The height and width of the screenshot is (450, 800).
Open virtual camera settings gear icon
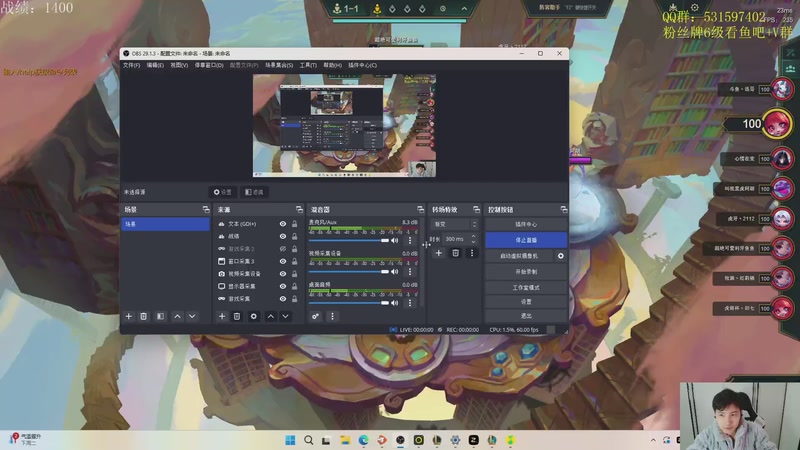coord(561,256)
